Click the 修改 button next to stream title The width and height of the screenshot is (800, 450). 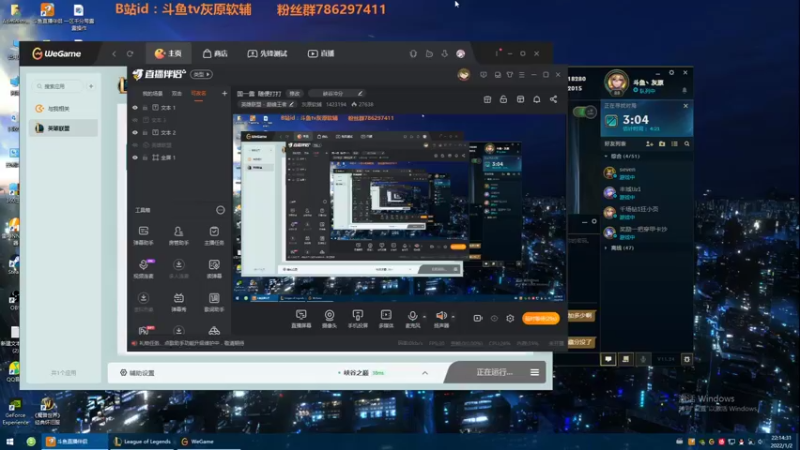click(x=295, y=93)
